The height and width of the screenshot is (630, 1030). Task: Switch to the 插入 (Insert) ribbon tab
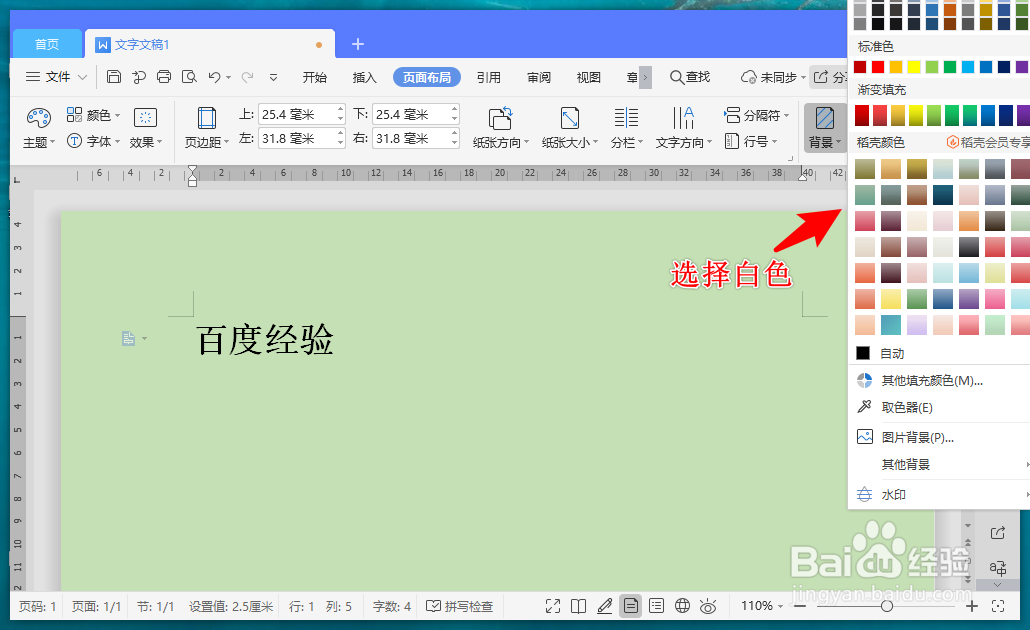(x=363, y=76)
